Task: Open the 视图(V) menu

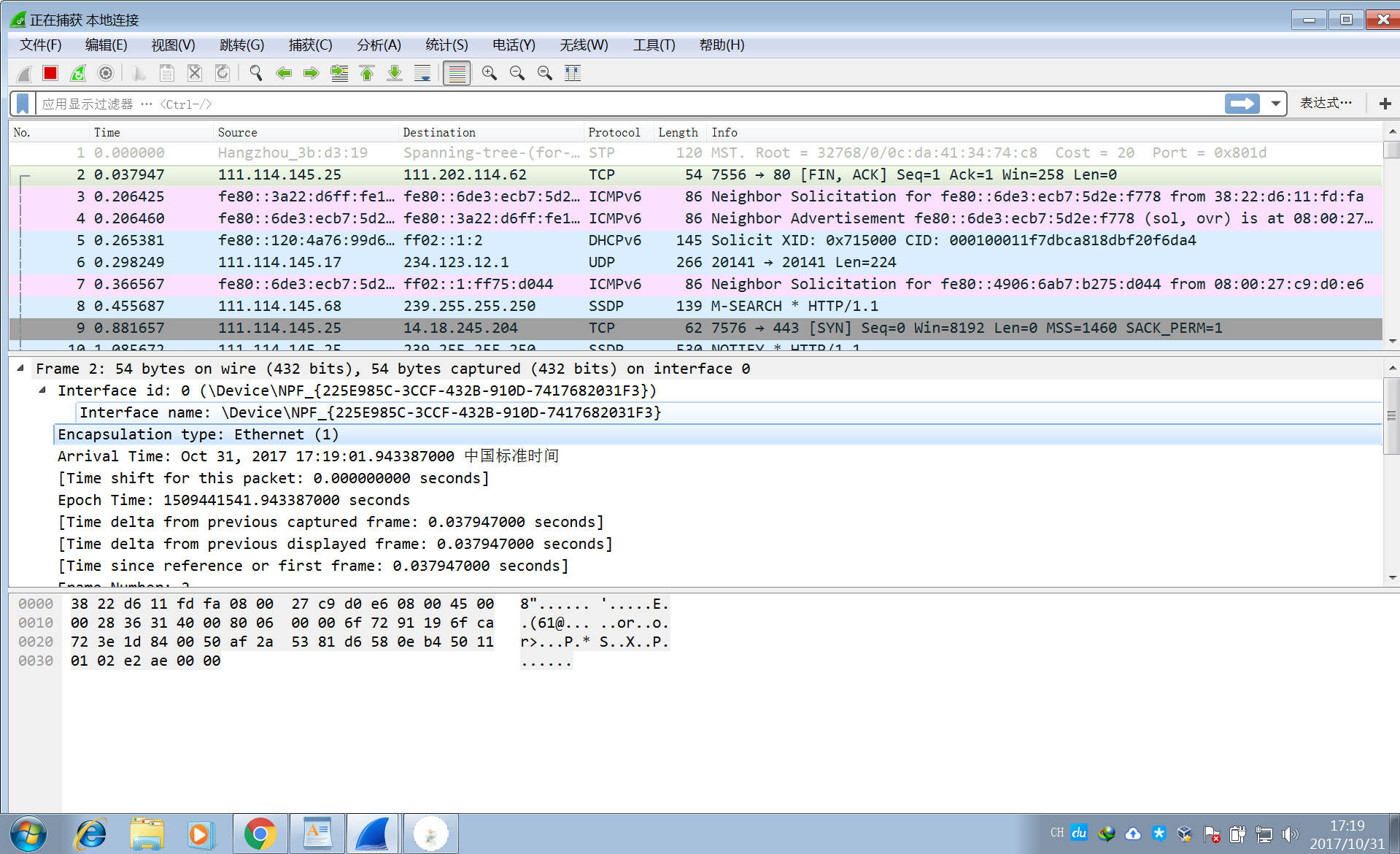Action: (173, 45)
